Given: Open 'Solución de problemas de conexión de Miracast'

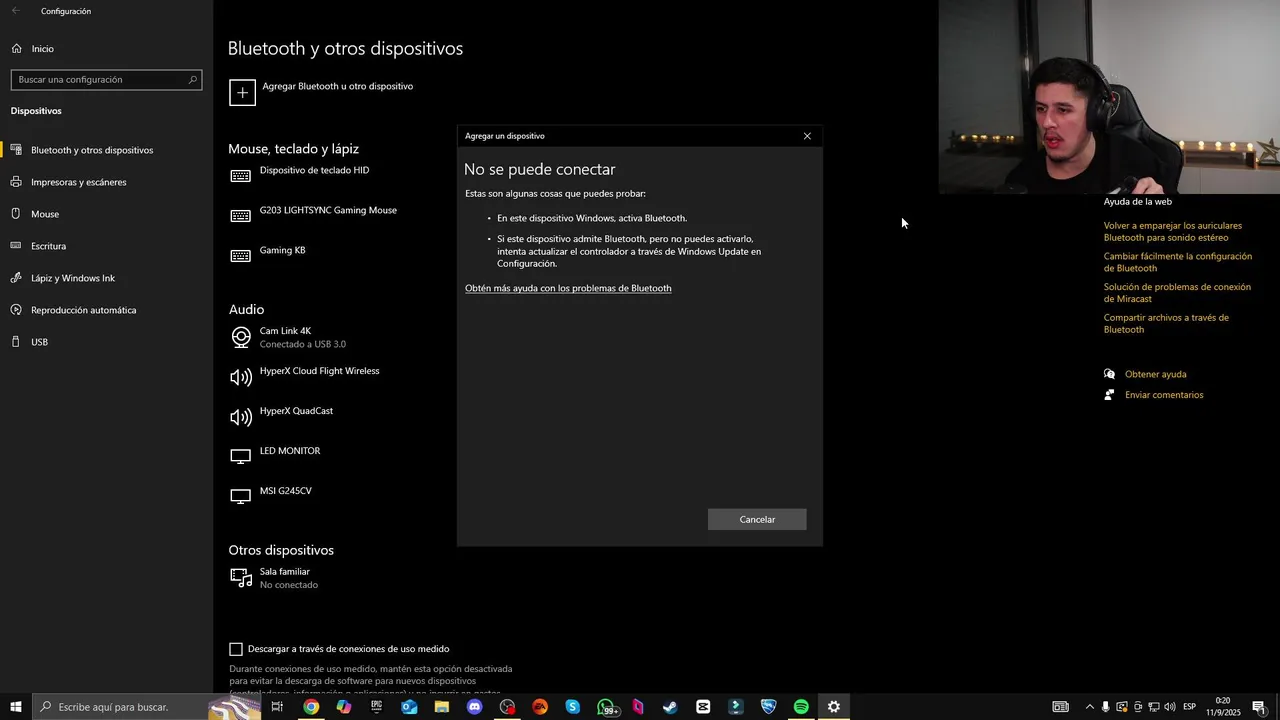Looking at the screenshot, I should point(1177,293).
